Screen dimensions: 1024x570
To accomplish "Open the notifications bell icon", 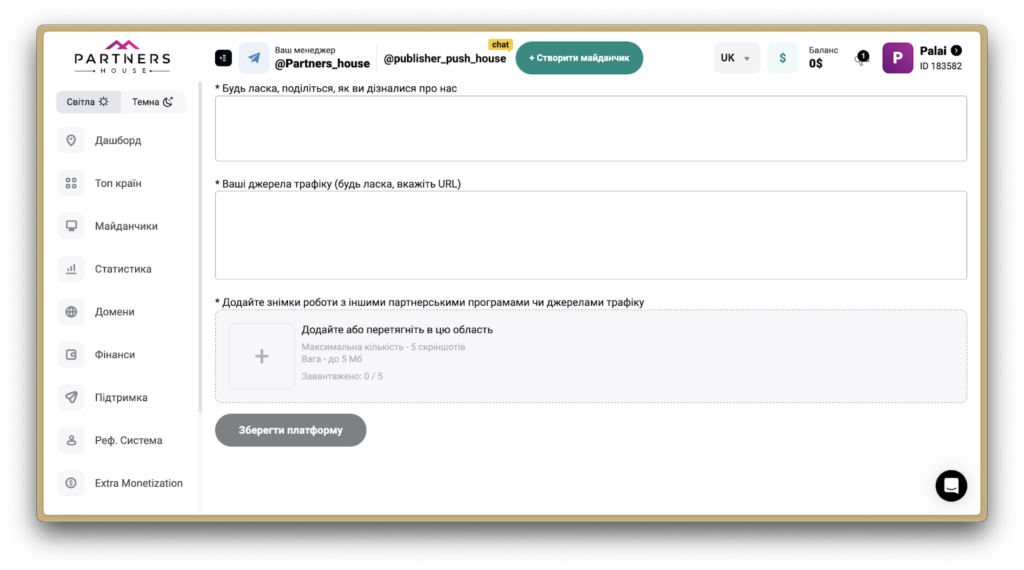I will pyautogui.click(x=860, y=59).
